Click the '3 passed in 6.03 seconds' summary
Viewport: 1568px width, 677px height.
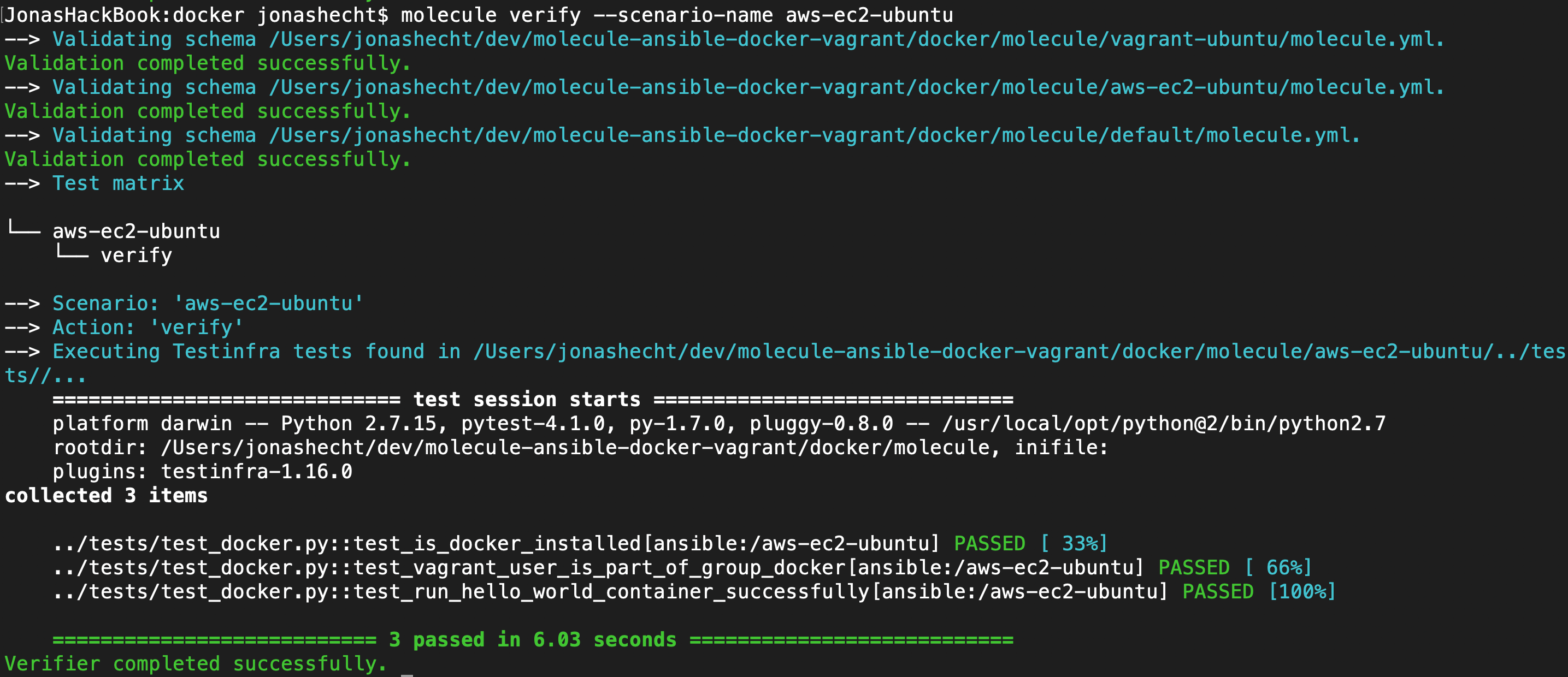[533, 640]
